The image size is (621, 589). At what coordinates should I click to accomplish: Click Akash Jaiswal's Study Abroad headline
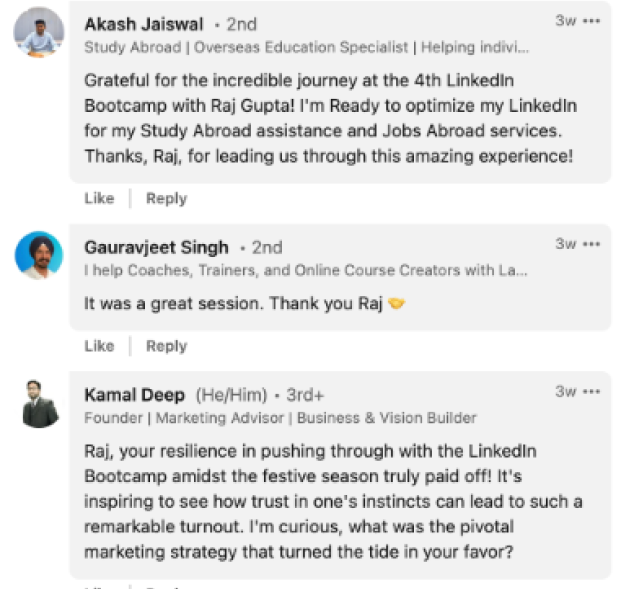(307, 47)
